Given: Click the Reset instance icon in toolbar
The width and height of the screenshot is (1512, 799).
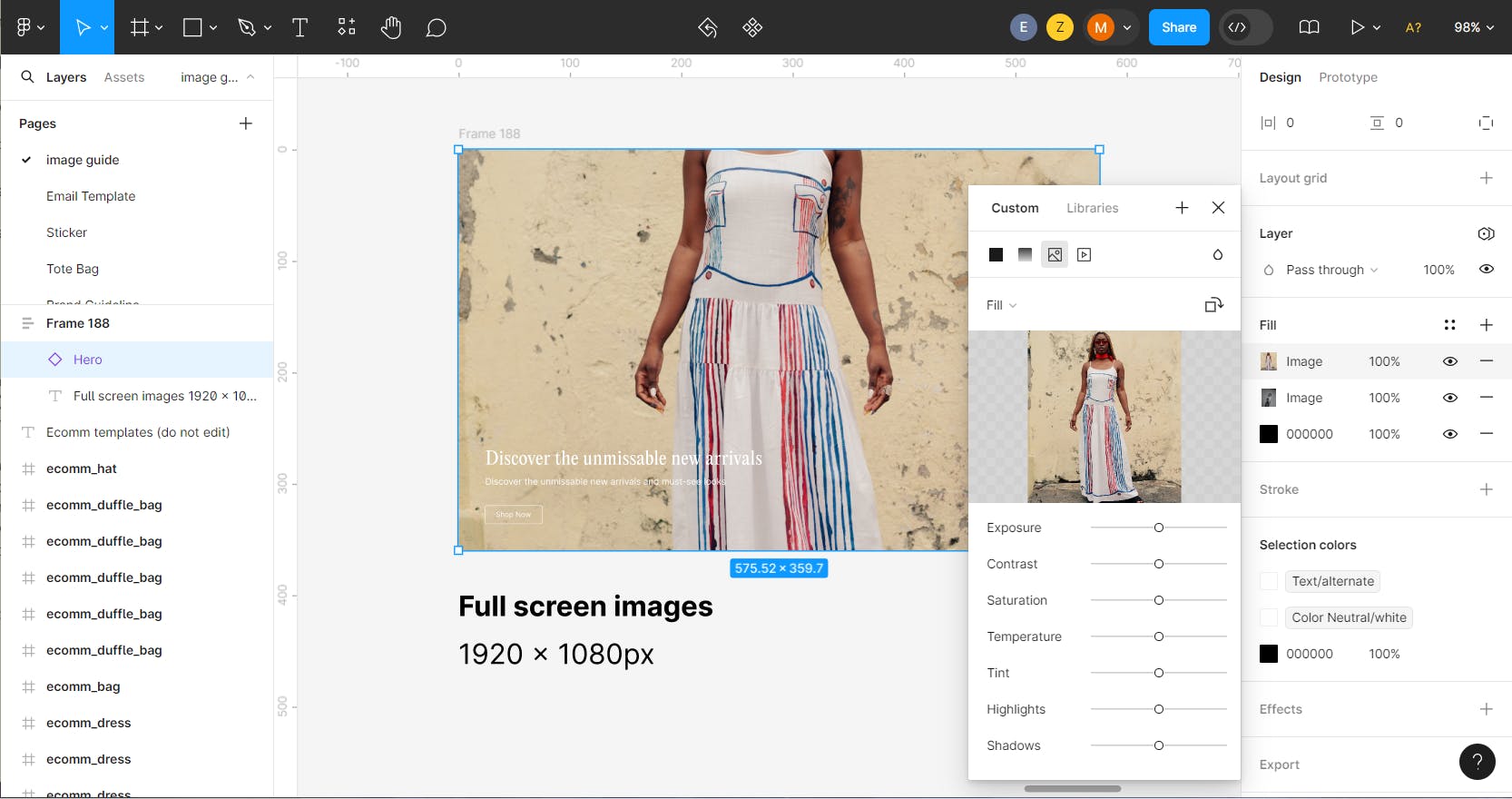Looking at the screenshot, I should tap(708, 27).
